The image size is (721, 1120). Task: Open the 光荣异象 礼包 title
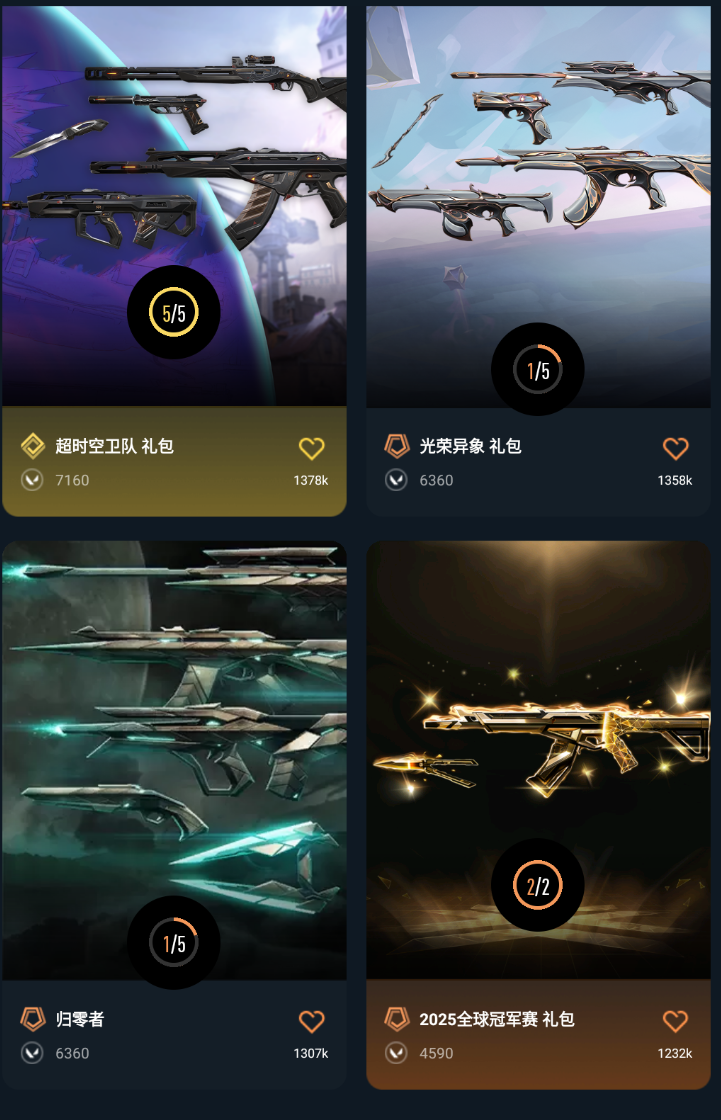[x=470, y=446]
